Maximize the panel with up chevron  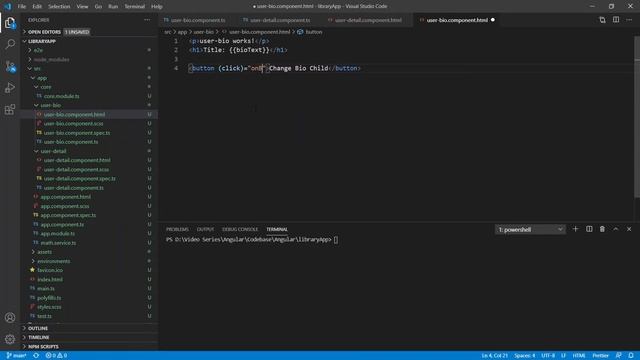pos(616,229)
